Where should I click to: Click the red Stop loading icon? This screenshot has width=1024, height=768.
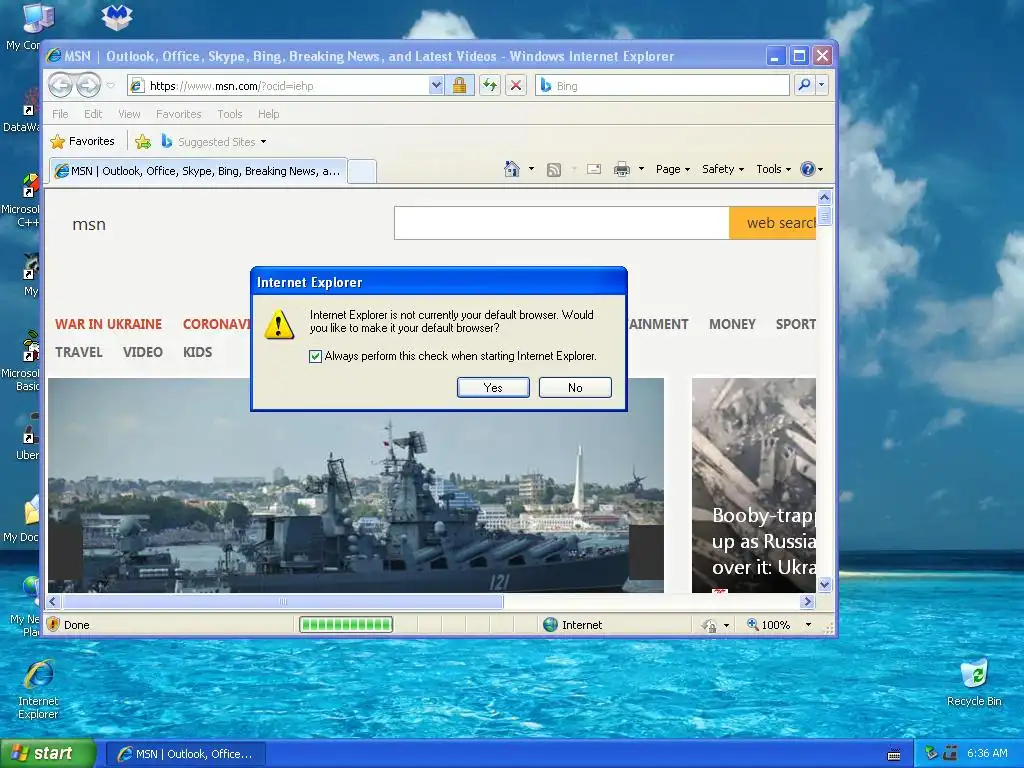point(516,86)
